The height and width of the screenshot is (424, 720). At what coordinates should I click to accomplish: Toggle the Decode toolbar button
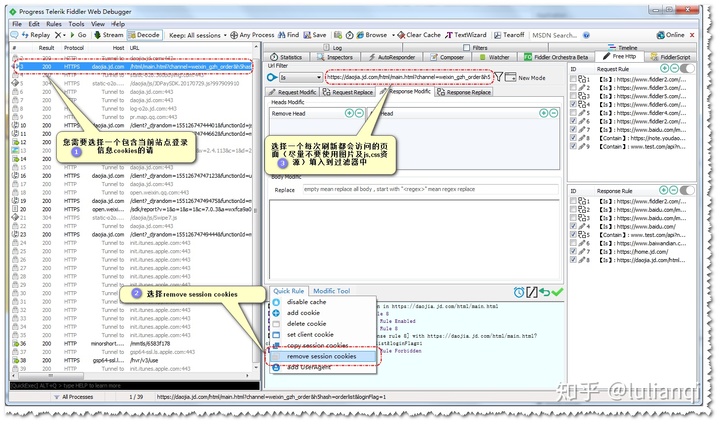click(x=144, y=35)
